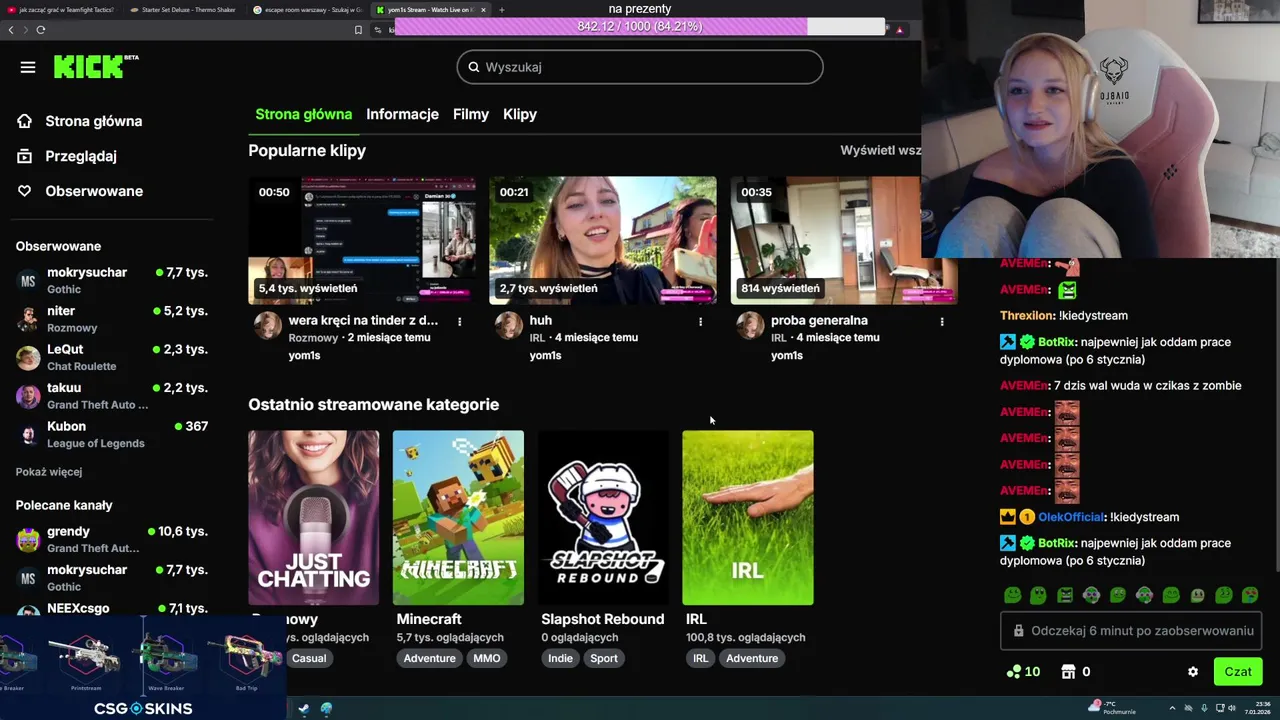Pick the first smiling green emote
The height and width of the screenshot is (720, 1280).
pyautogui.click(x=1013, y=596)
